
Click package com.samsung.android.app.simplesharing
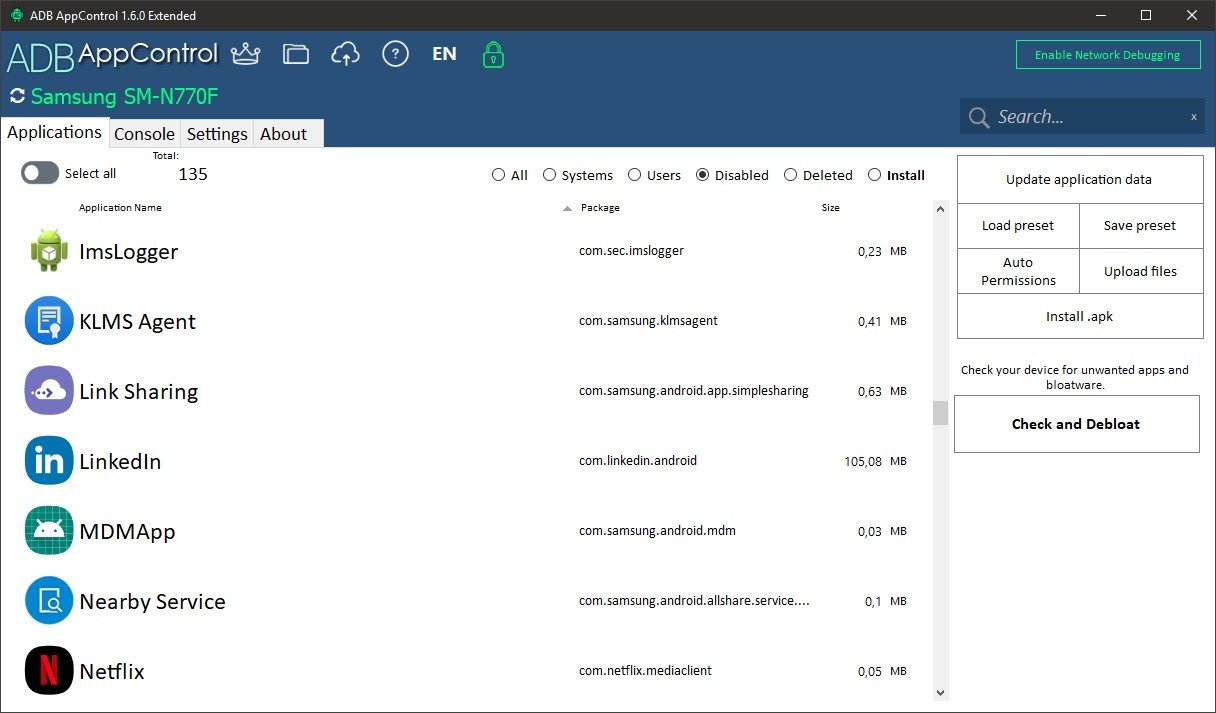[693, 391]
